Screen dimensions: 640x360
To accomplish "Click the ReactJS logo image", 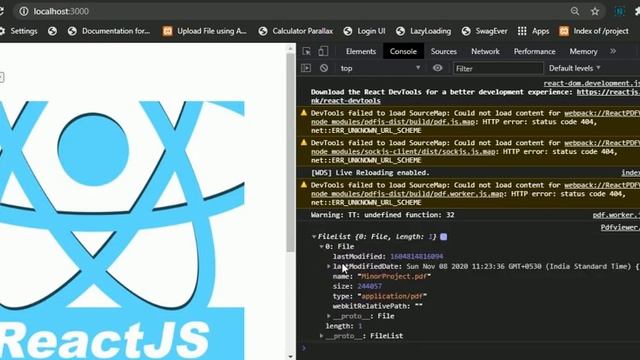I will (122, 231).
